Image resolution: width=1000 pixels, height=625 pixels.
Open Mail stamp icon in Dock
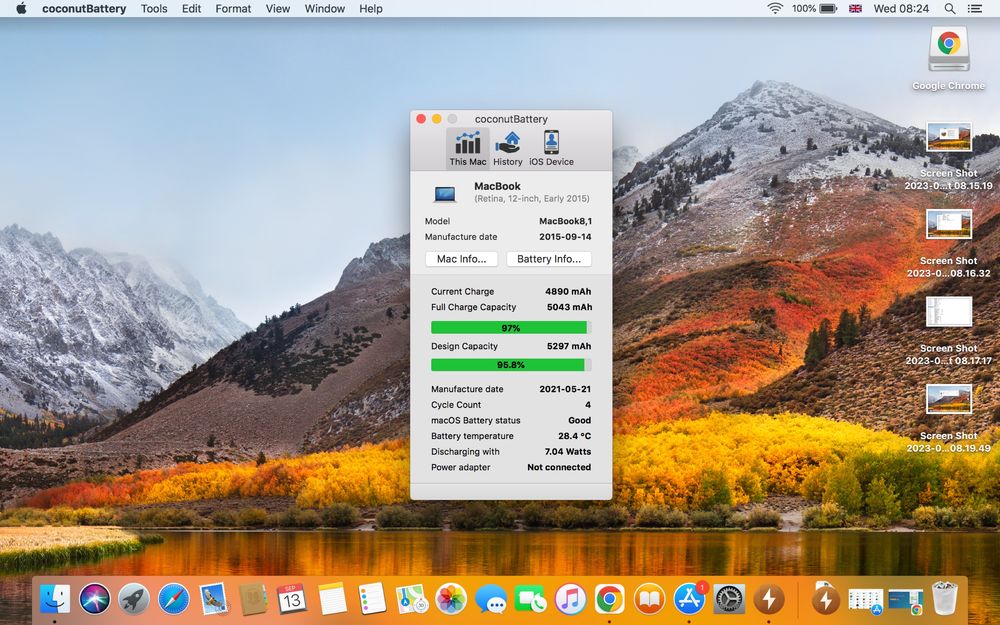point(213,599)
